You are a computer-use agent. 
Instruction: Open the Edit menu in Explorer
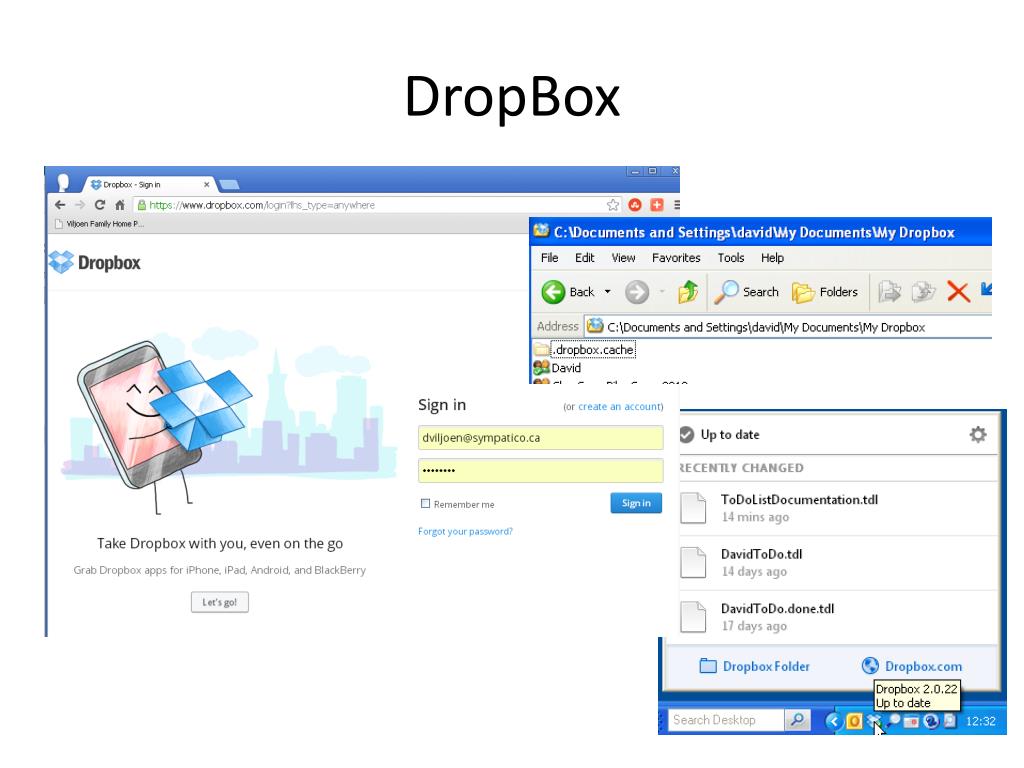point(584,258)
